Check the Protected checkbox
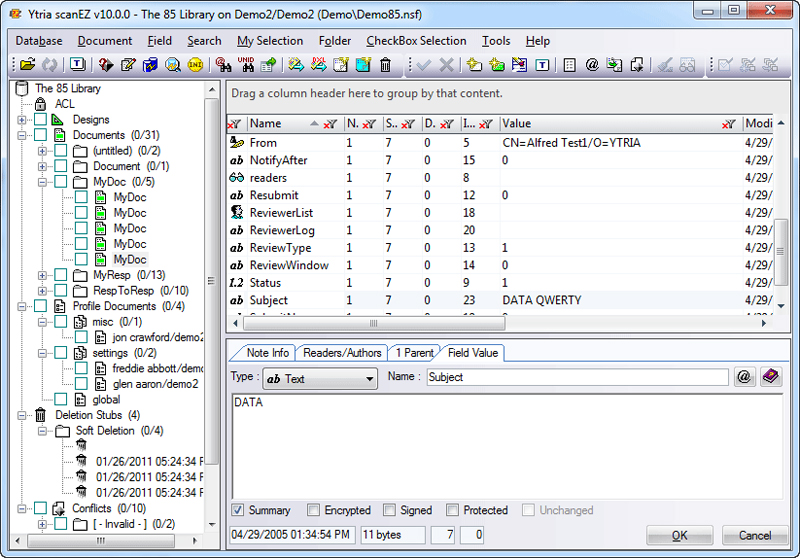 point(452,510)
